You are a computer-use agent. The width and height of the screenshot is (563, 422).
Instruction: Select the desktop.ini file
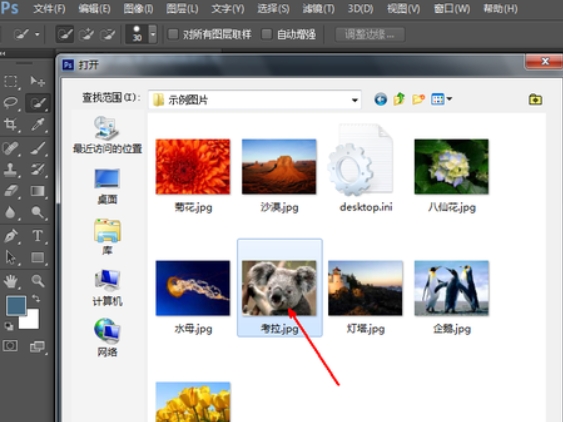(x=365, y=168)
